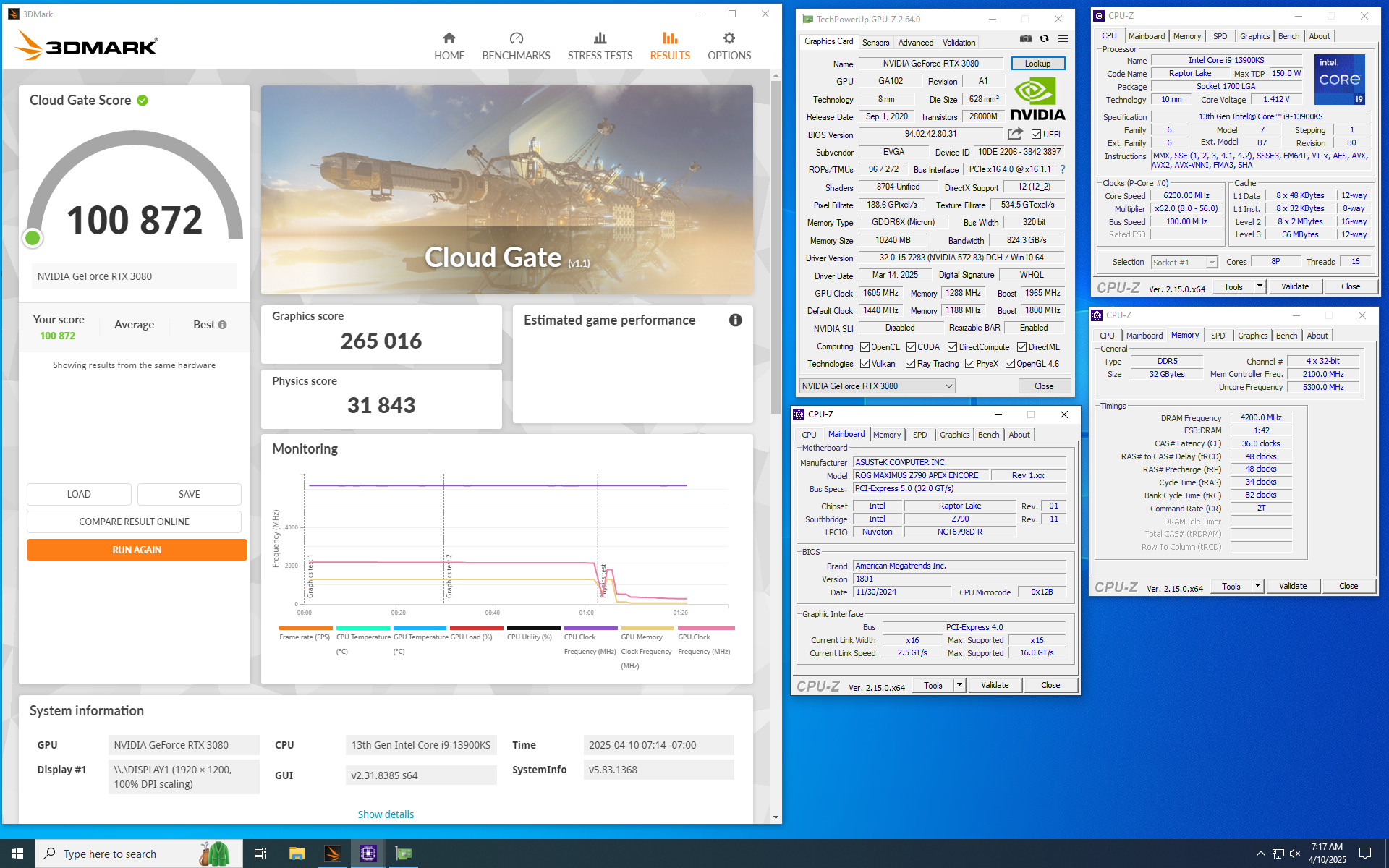Click the 3DMark logo

click(x=85, y=46)
